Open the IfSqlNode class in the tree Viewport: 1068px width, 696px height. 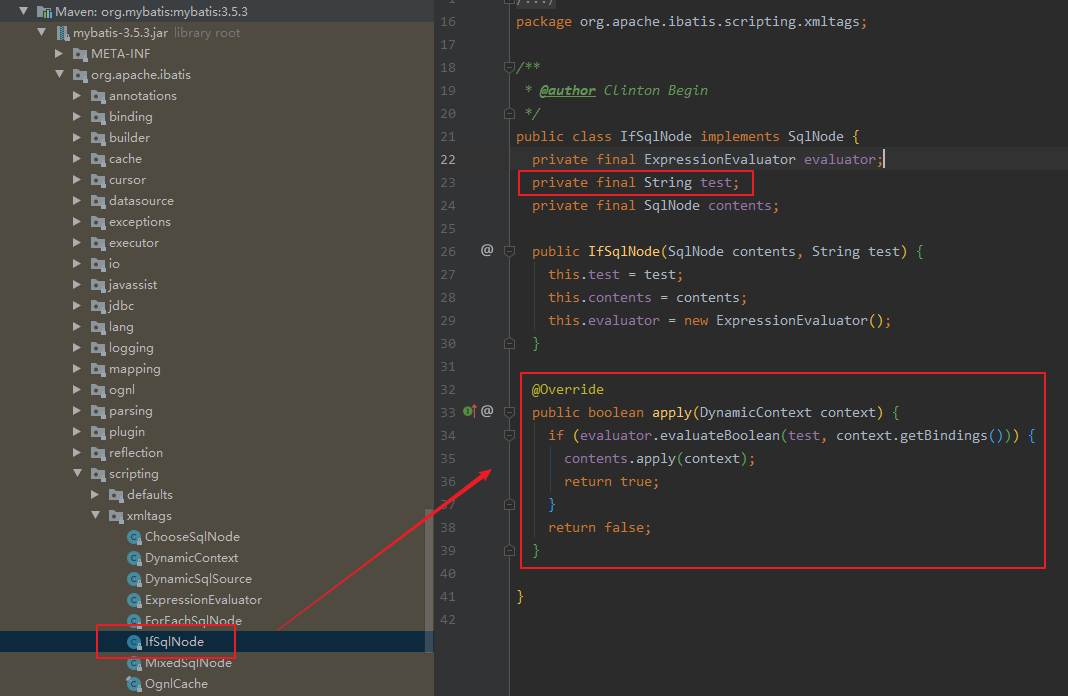(174, 642)
